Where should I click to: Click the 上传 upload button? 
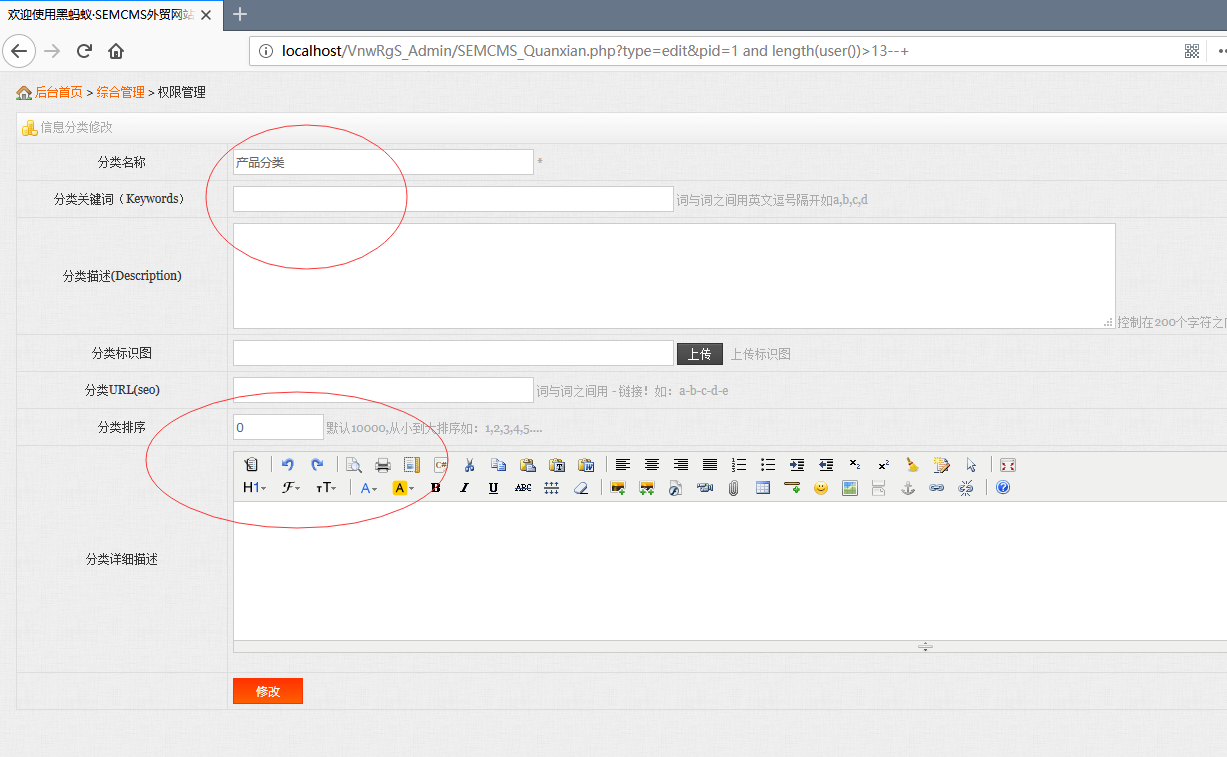click(x=700, y=354)
